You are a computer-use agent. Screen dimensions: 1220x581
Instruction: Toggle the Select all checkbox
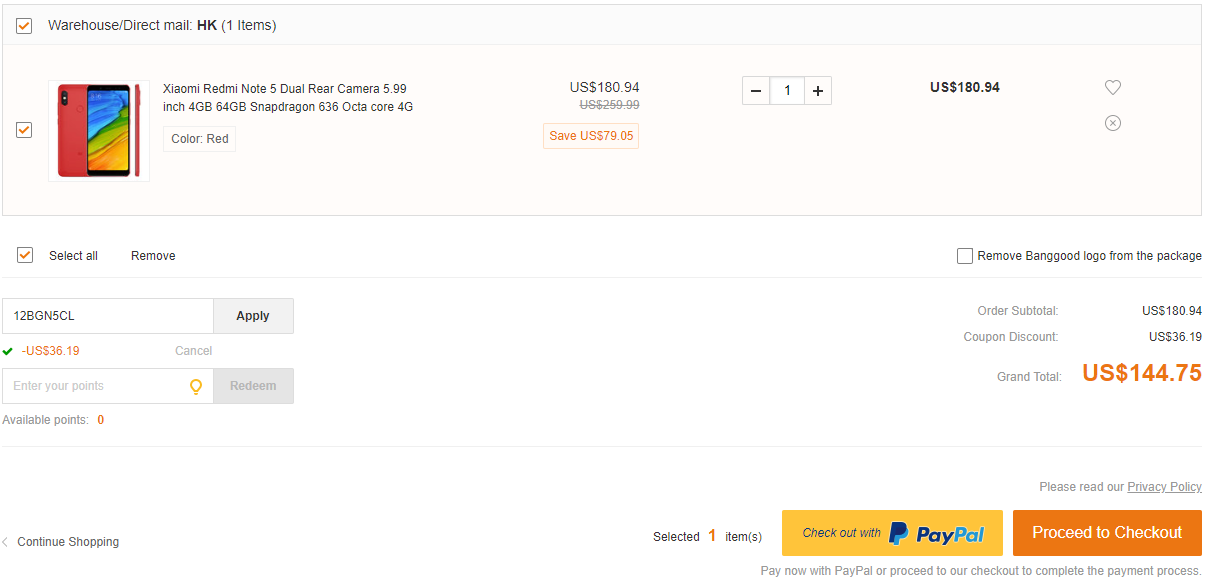pos(25,255)
